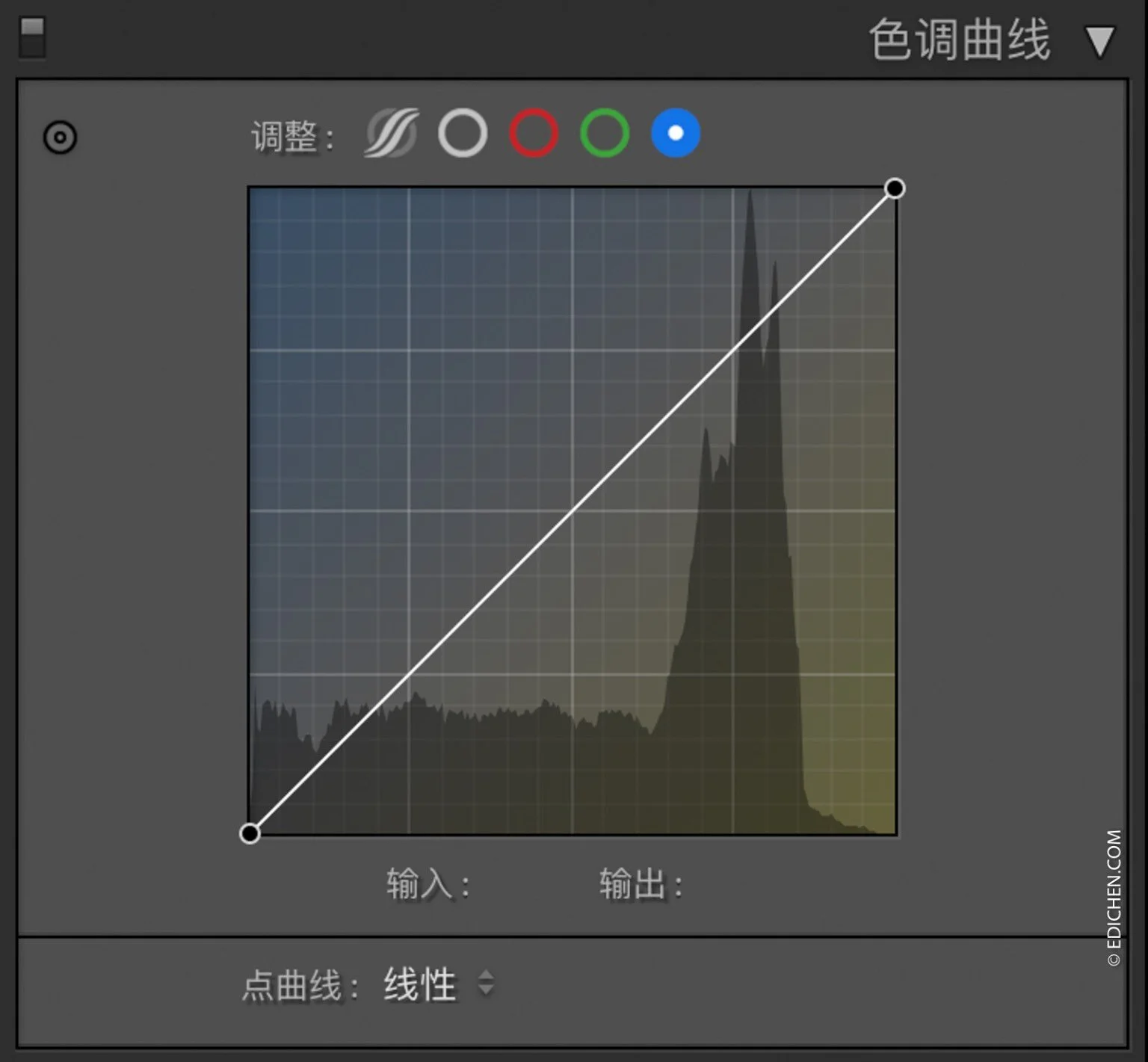Click the 输入 input field label
The height and width of the screenshot is (1062, 1148).
point(426,884)
